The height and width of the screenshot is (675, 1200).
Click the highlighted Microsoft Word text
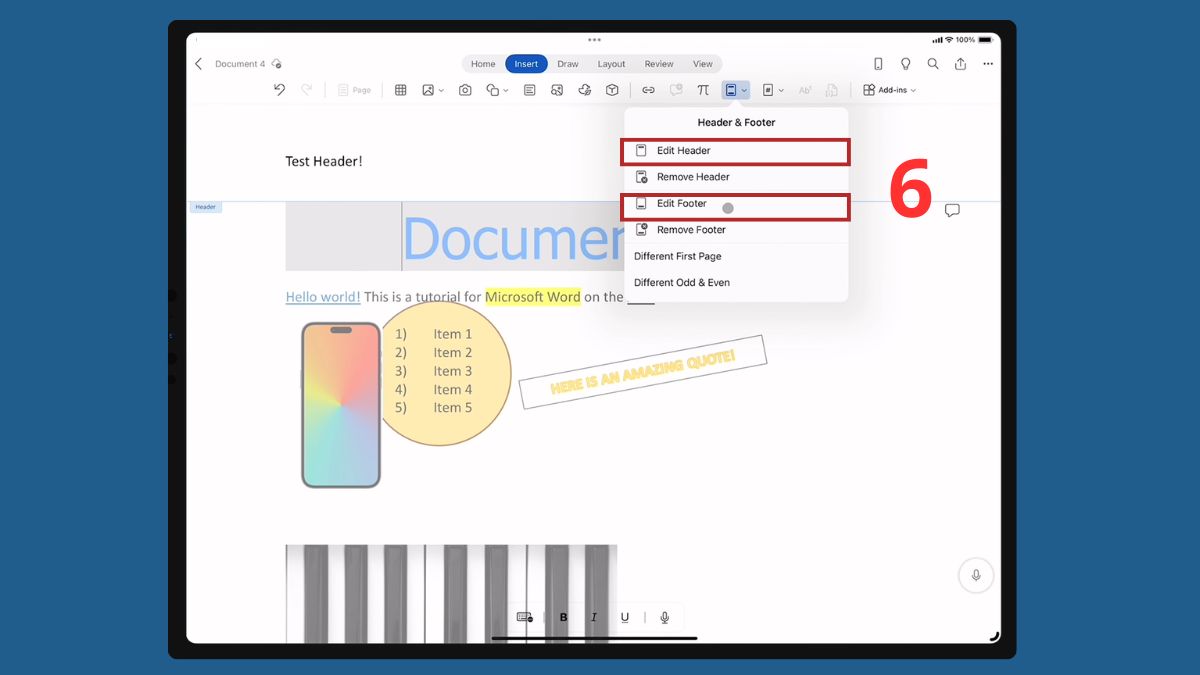pos(533,297)
